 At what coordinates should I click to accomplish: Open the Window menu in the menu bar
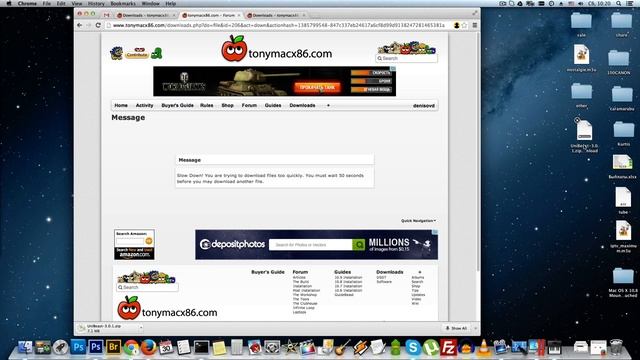tap(151, 3)
